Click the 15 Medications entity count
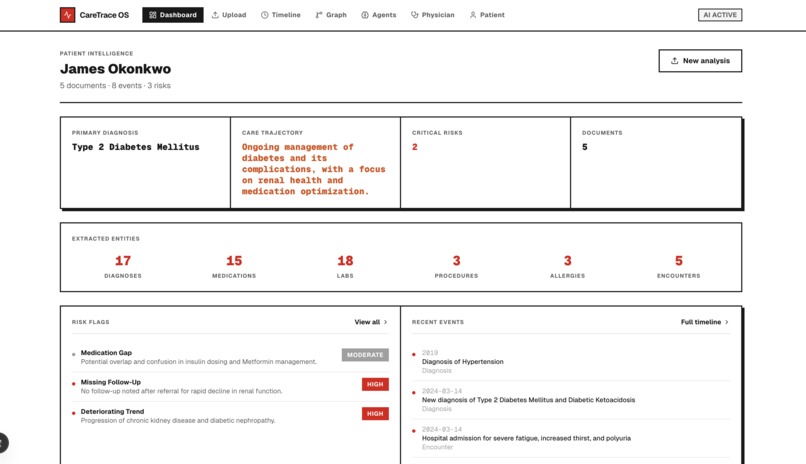The width and height of the screenshot is (806, 464). tap(234, 266)
